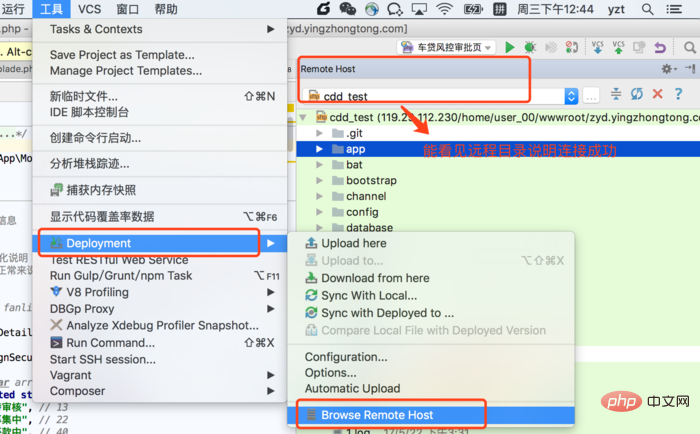Choose 显示代码覆盖率数据 menu item
The width and height of the screenshot is (700, 434).
[160, 217]
